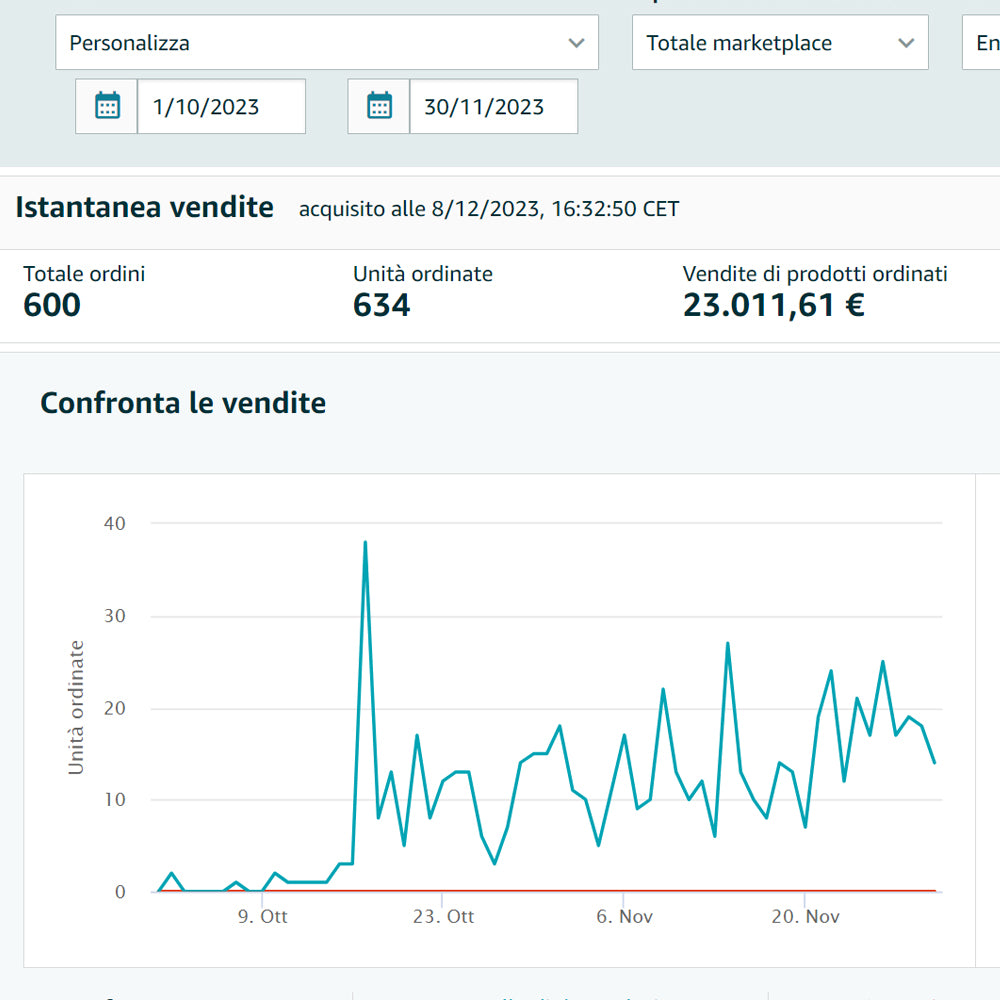This screenshot has width=1000, height=1000.
Task: Expand the partially visible dropdown beside Totale marketplace
Action: pyautogui.click(x=982, y=43)
